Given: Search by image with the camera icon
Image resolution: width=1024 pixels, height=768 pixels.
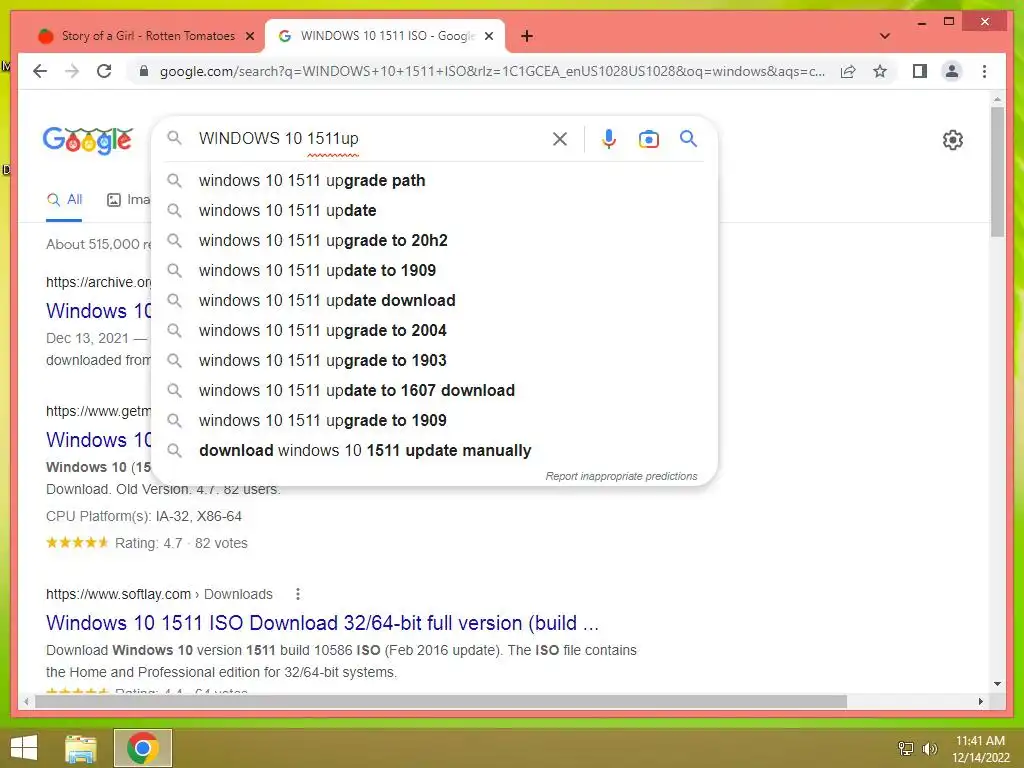Looking at the screenshot, I should pyautogui.click(x=648, y=138).
